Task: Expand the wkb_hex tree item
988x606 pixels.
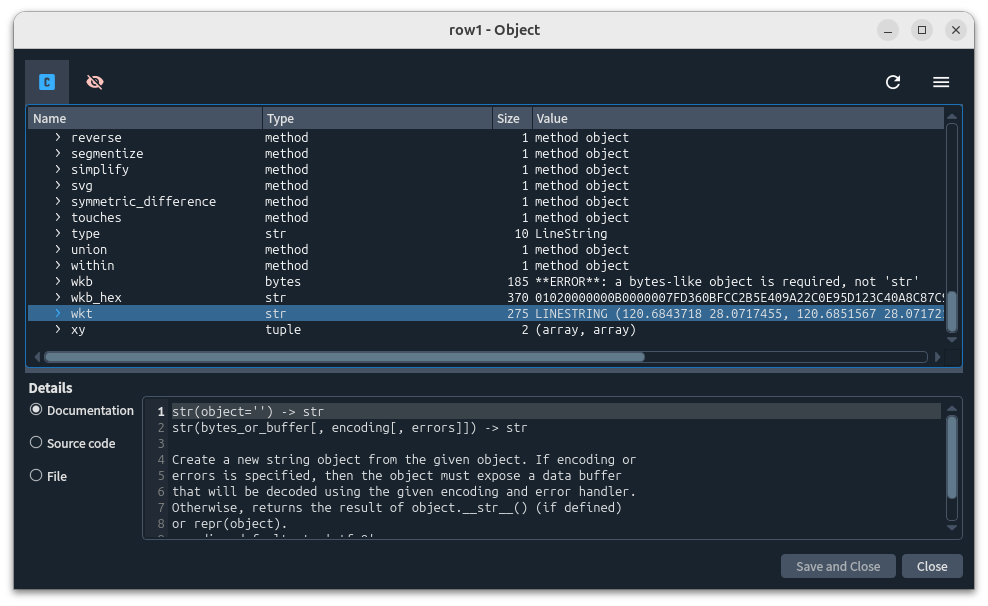Action: (58, 297)
